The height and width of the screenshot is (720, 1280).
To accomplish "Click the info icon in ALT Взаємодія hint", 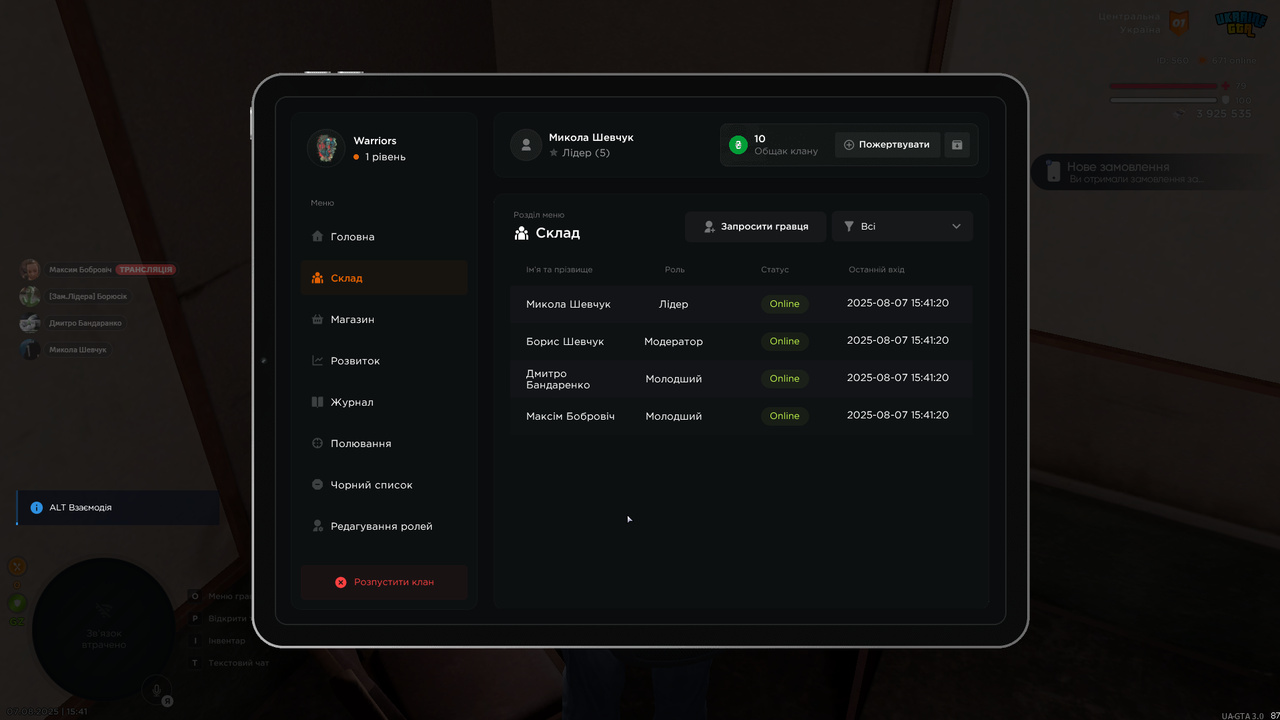I will point(37,508).
